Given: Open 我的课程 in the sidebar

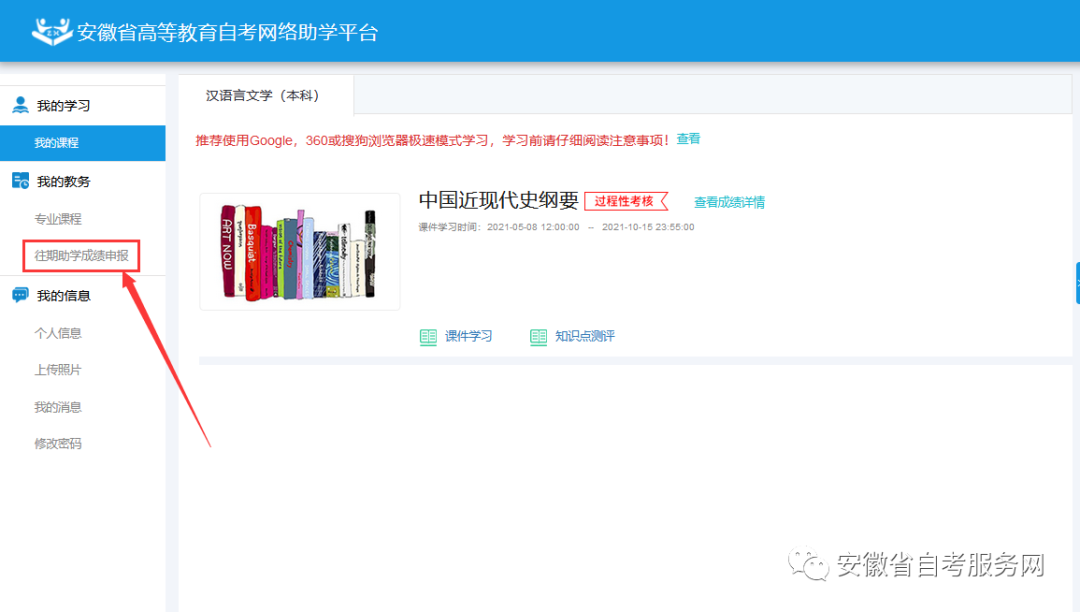Looking at the screenshot, I should (56, 143).
